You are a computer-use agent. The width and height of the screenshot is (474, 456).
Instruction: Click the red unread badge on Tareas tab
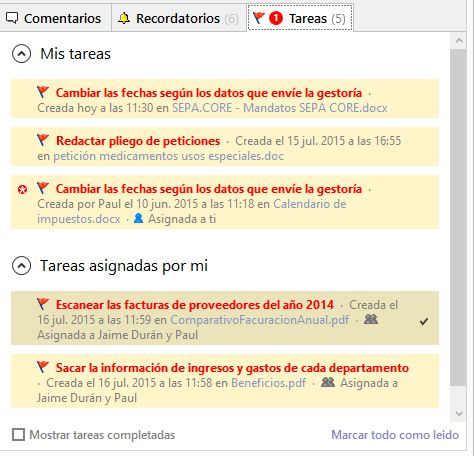[276, 18]
